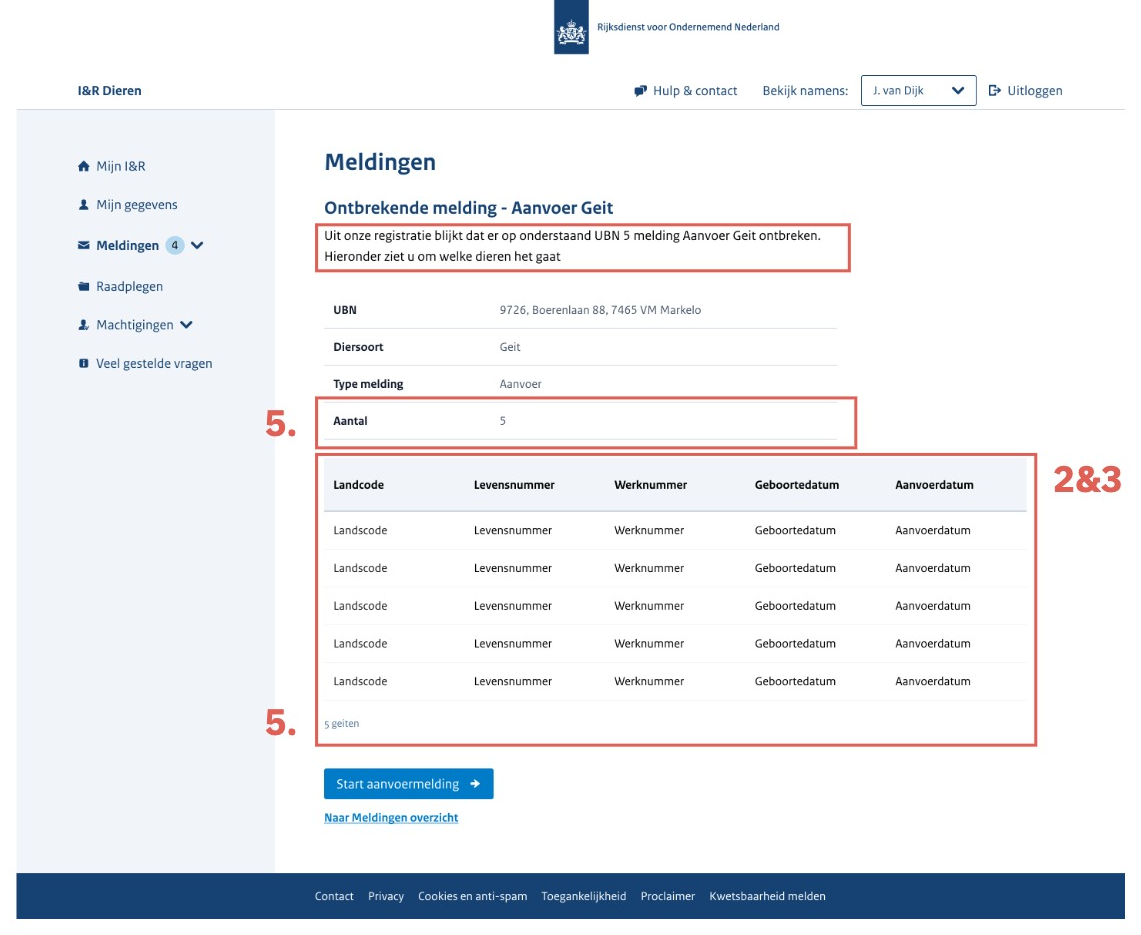Click the Aantal row value 5

(x=503, y=421)
